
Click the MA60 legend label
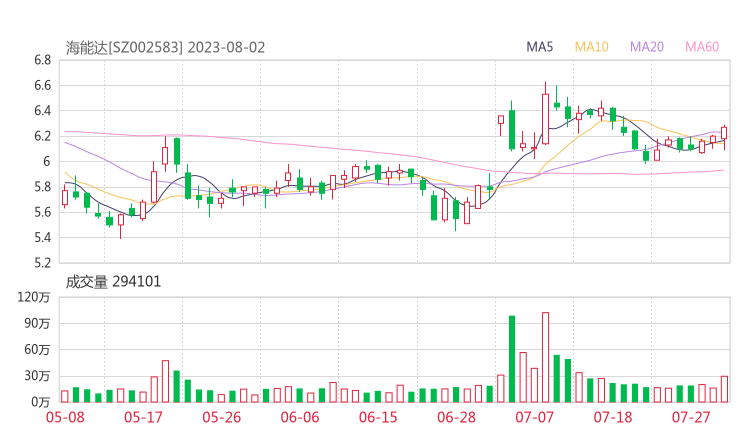click(702, 47)
